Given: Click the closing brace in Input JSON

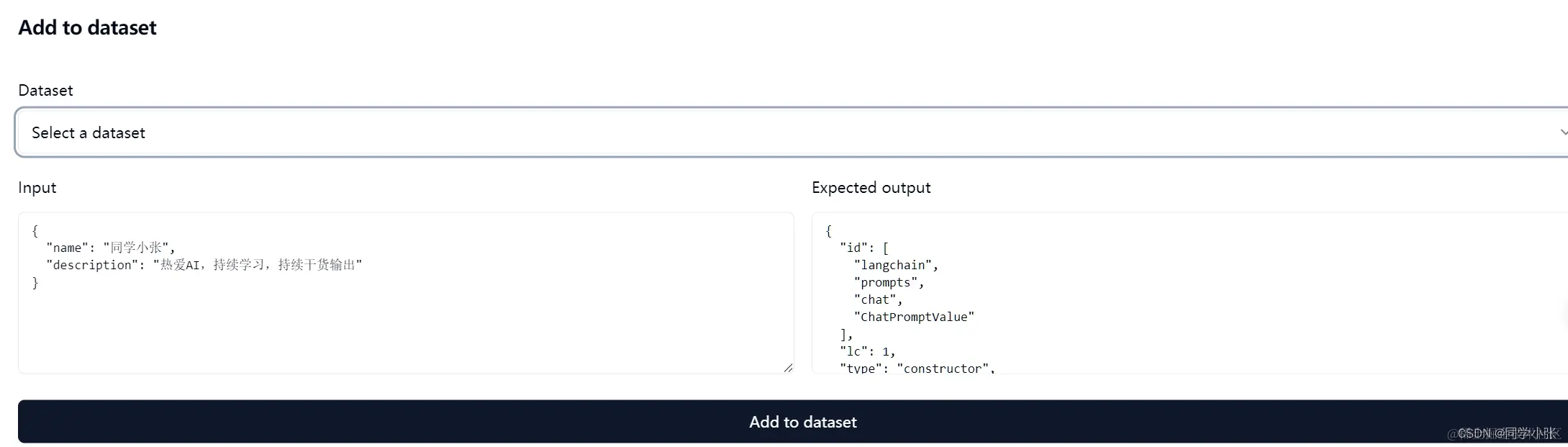Looking at the screenshot, I should (35, 283).
